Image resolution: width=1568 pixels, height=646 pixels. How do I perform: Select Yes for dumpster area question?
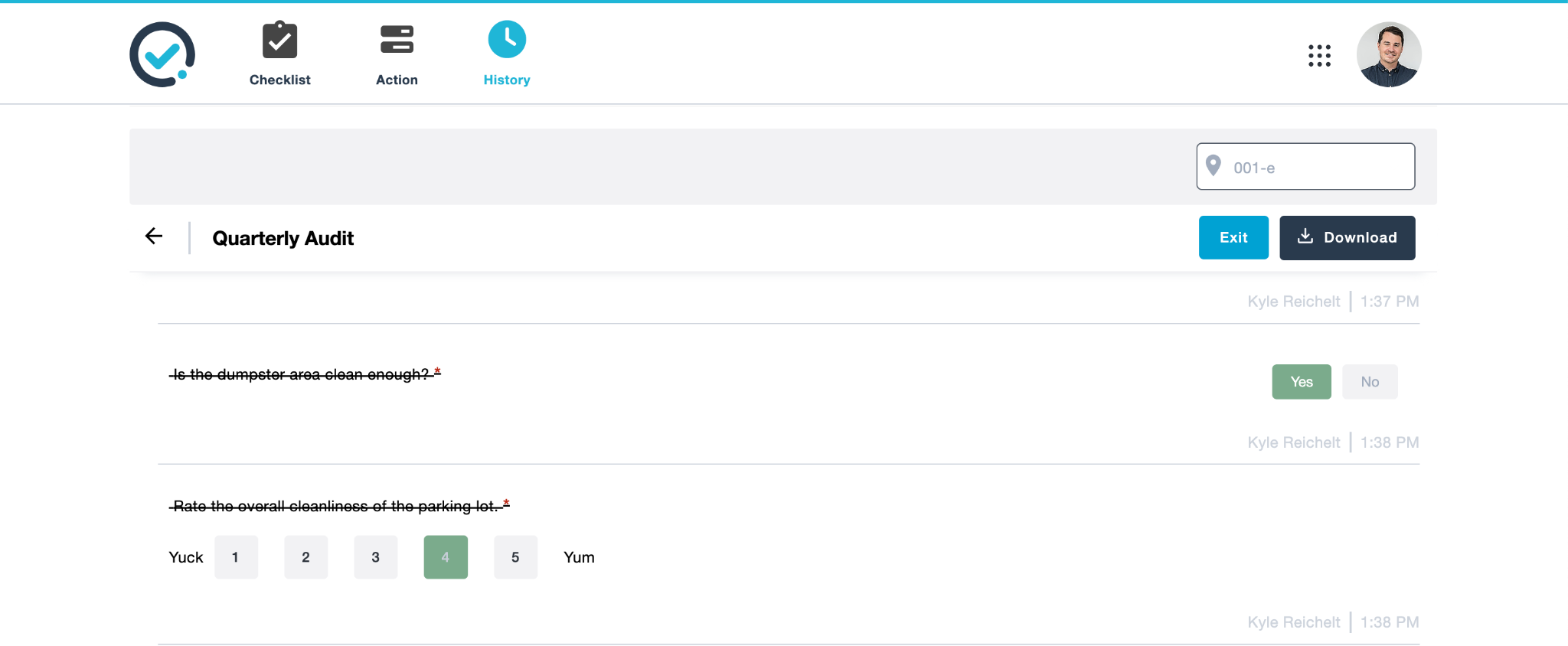[1302, 382]
